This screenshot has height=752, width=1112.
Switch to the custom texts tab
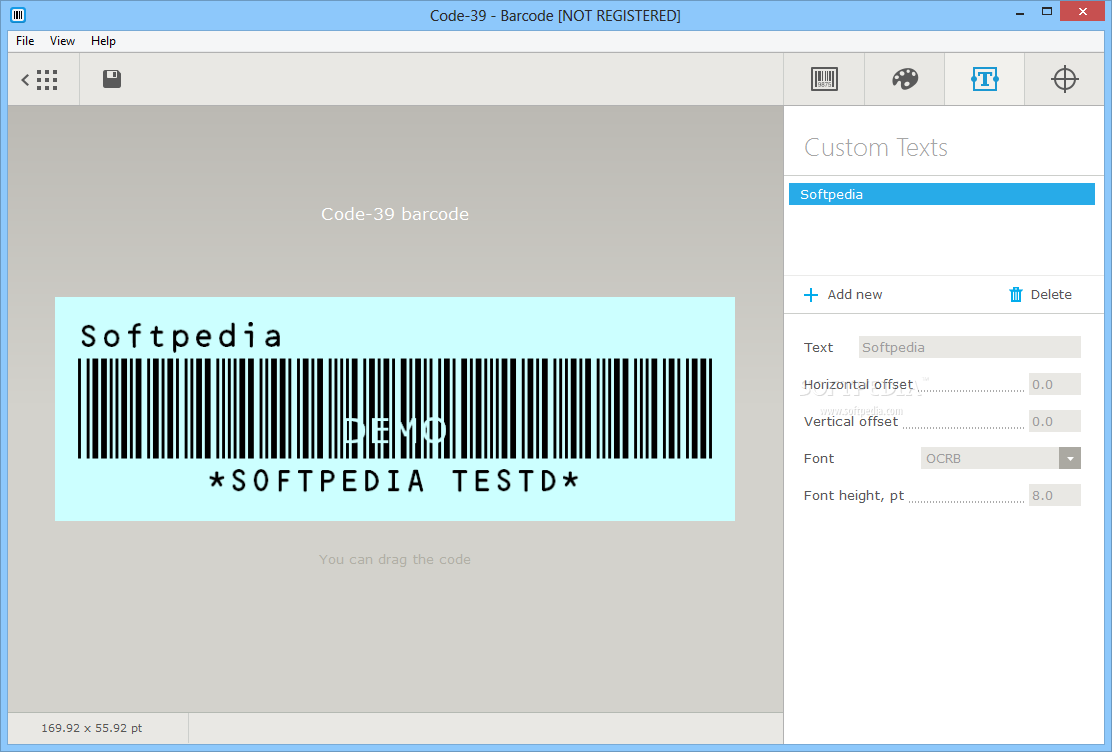coord(984,79)
